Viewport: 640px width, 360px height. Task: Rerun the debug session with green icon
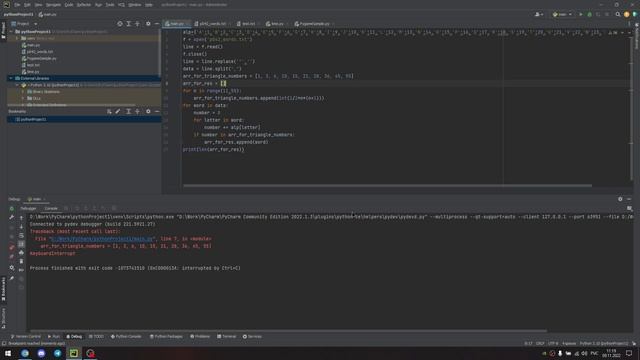pos(11,209)
